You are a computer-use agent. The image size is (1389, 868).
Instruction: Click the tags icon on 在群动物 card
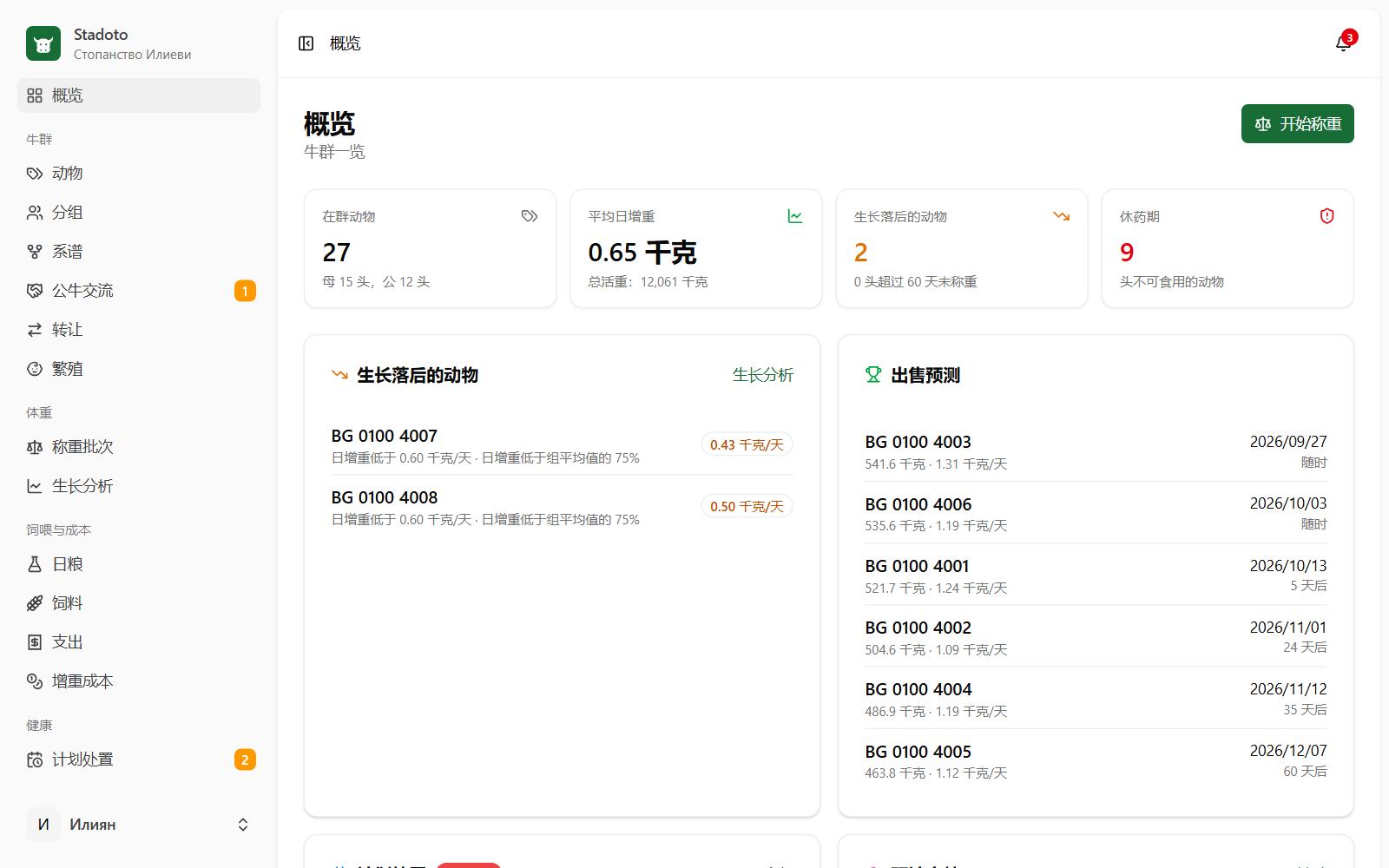(530, 216)
